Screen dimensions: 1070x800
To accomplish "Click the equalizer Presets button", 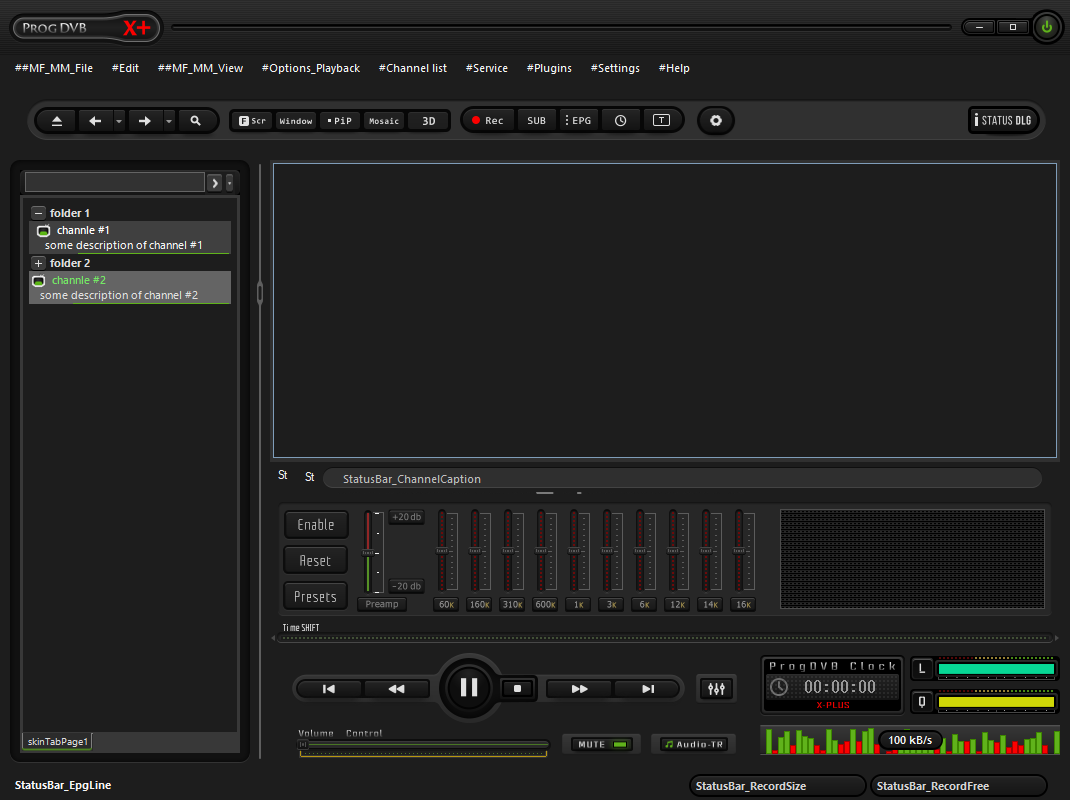I will (x=316, y=597).
